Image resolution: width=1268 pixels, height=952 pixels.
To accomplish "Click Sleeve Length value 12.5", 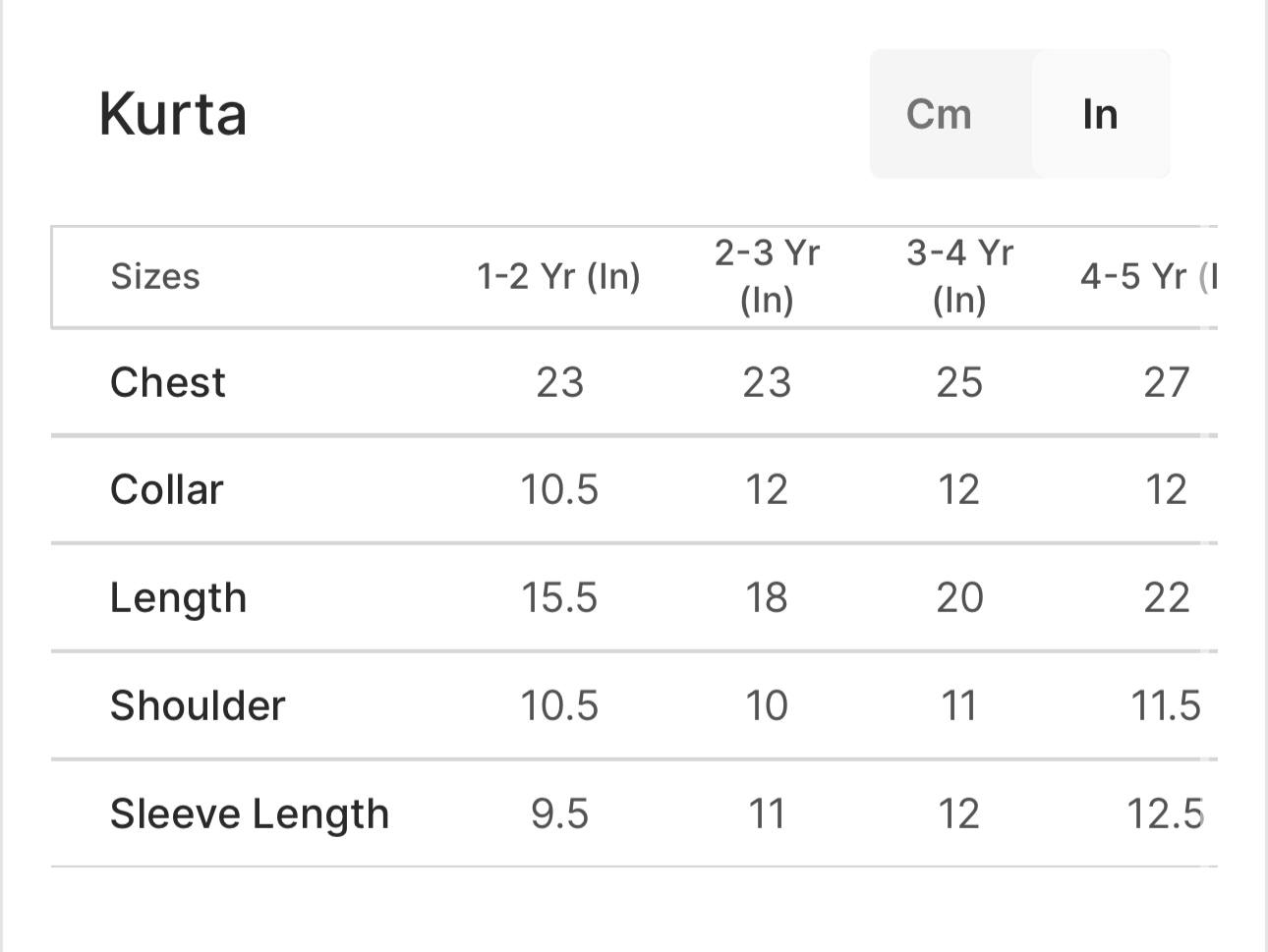I will pyautogui.click(x=1165, y=813).
